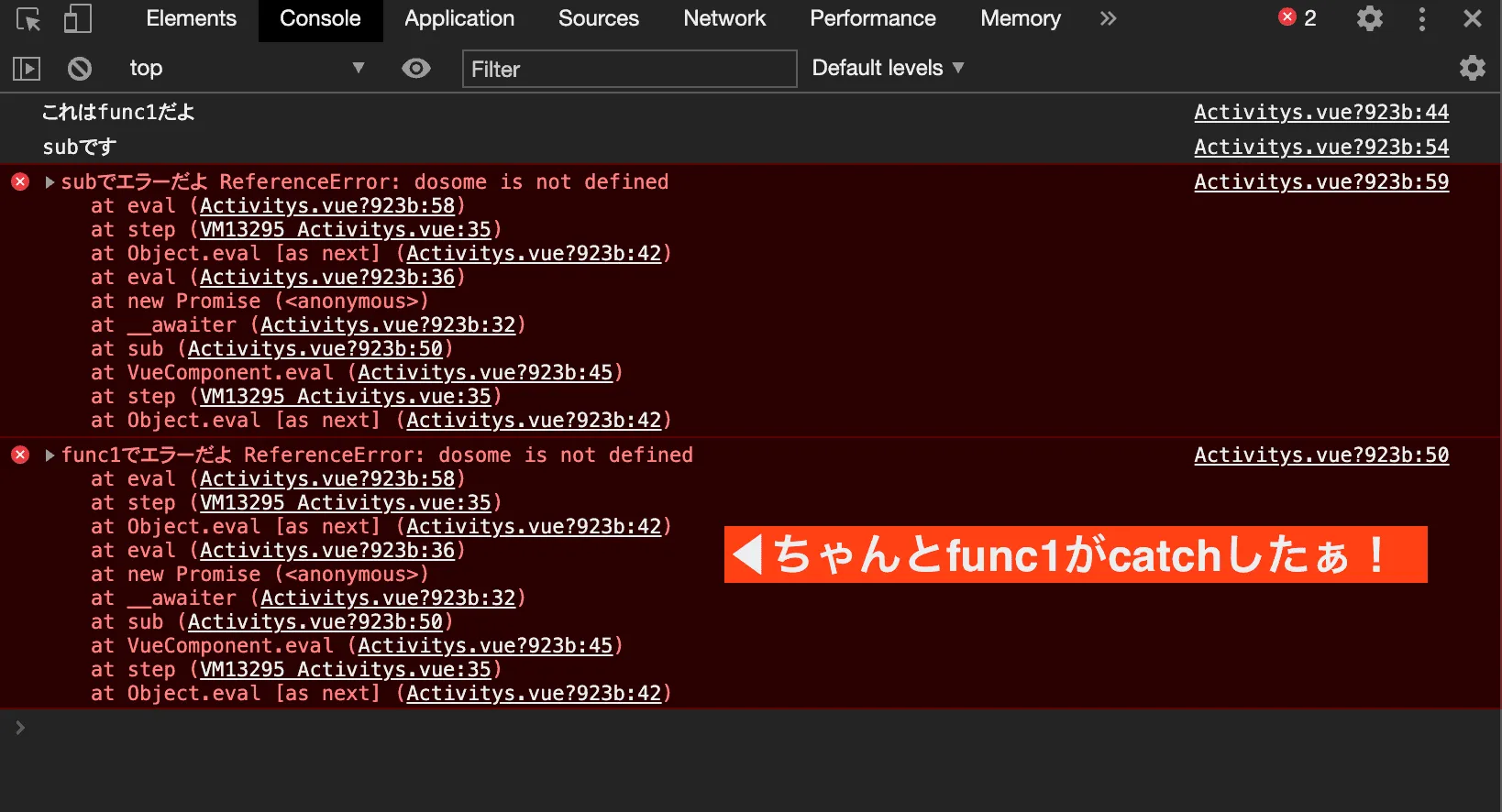Open source link Activitys.vue?923b:44

[x=1321, y=113]
